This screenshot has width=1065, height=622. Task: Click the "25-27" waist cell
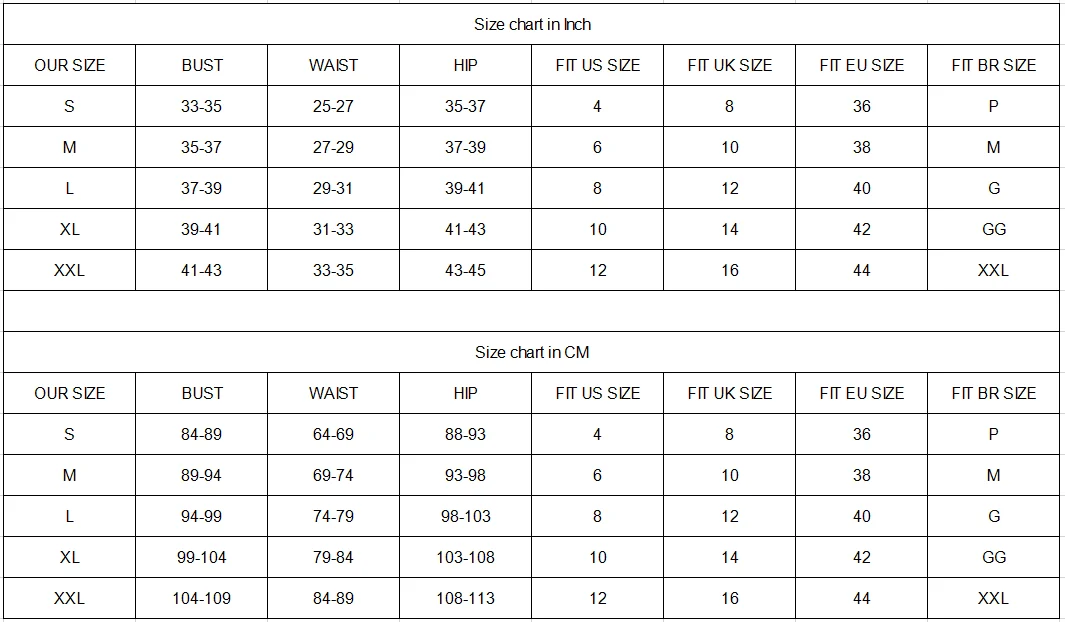(333, 106)
